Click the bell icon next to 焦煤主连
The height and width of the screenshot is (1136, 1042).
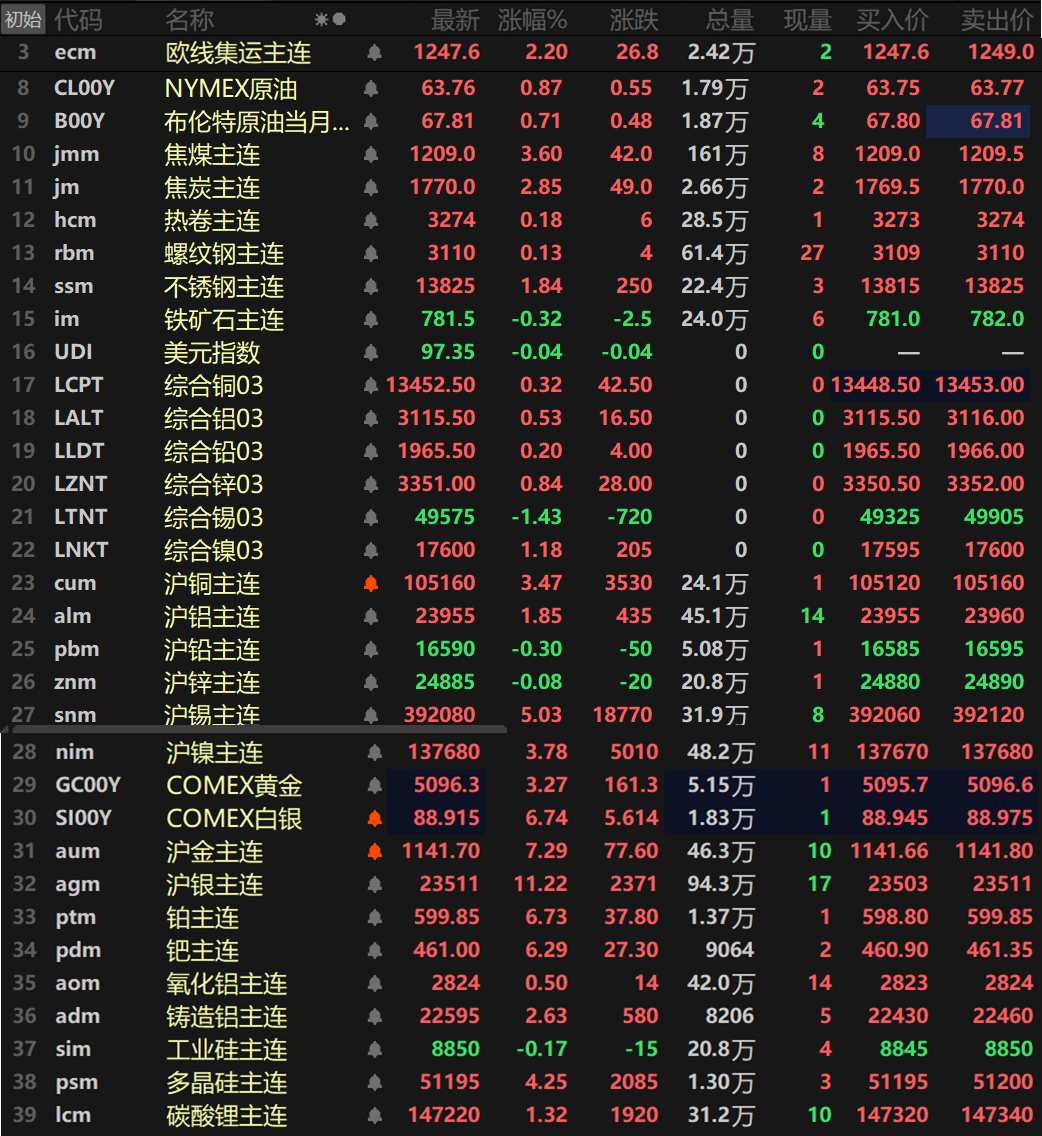pos(373,153)
